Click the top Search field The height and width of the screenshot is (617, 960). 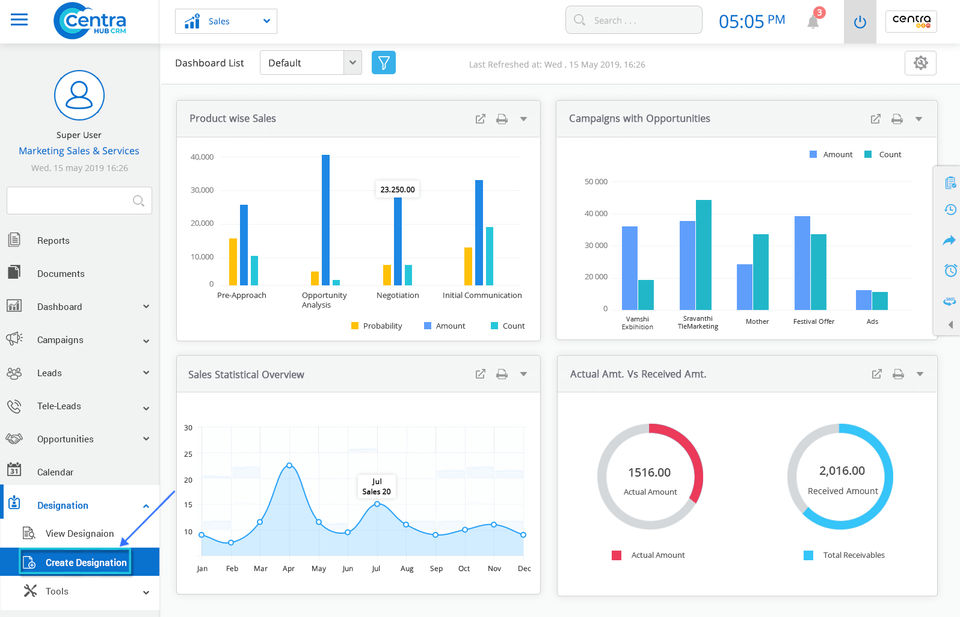click(x=634, y=20)
